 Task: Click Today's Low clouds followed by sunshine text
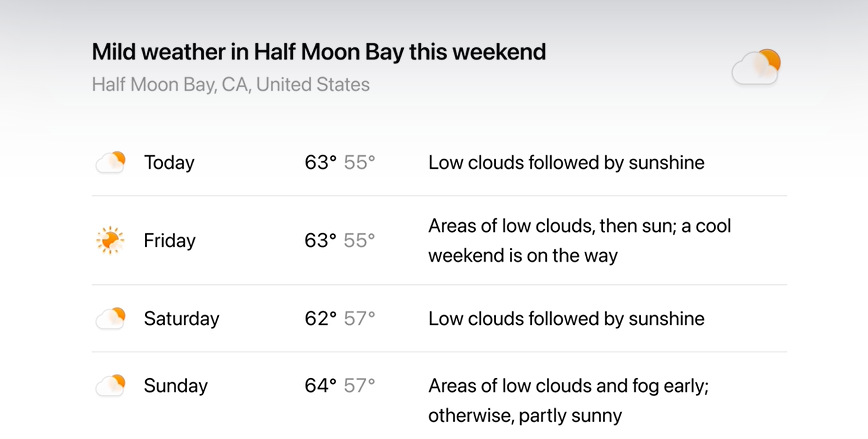point(566,163)
